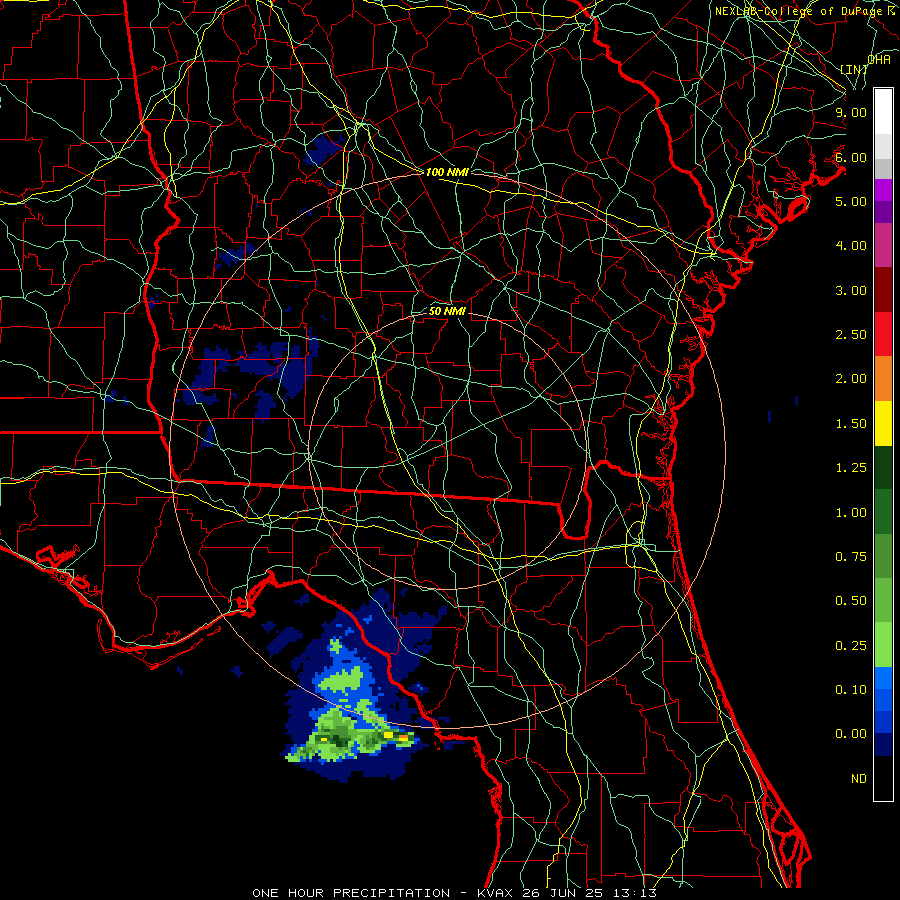
Task: Click the dark red 3.00 legend swatch
Action: [x=883, y=289]
